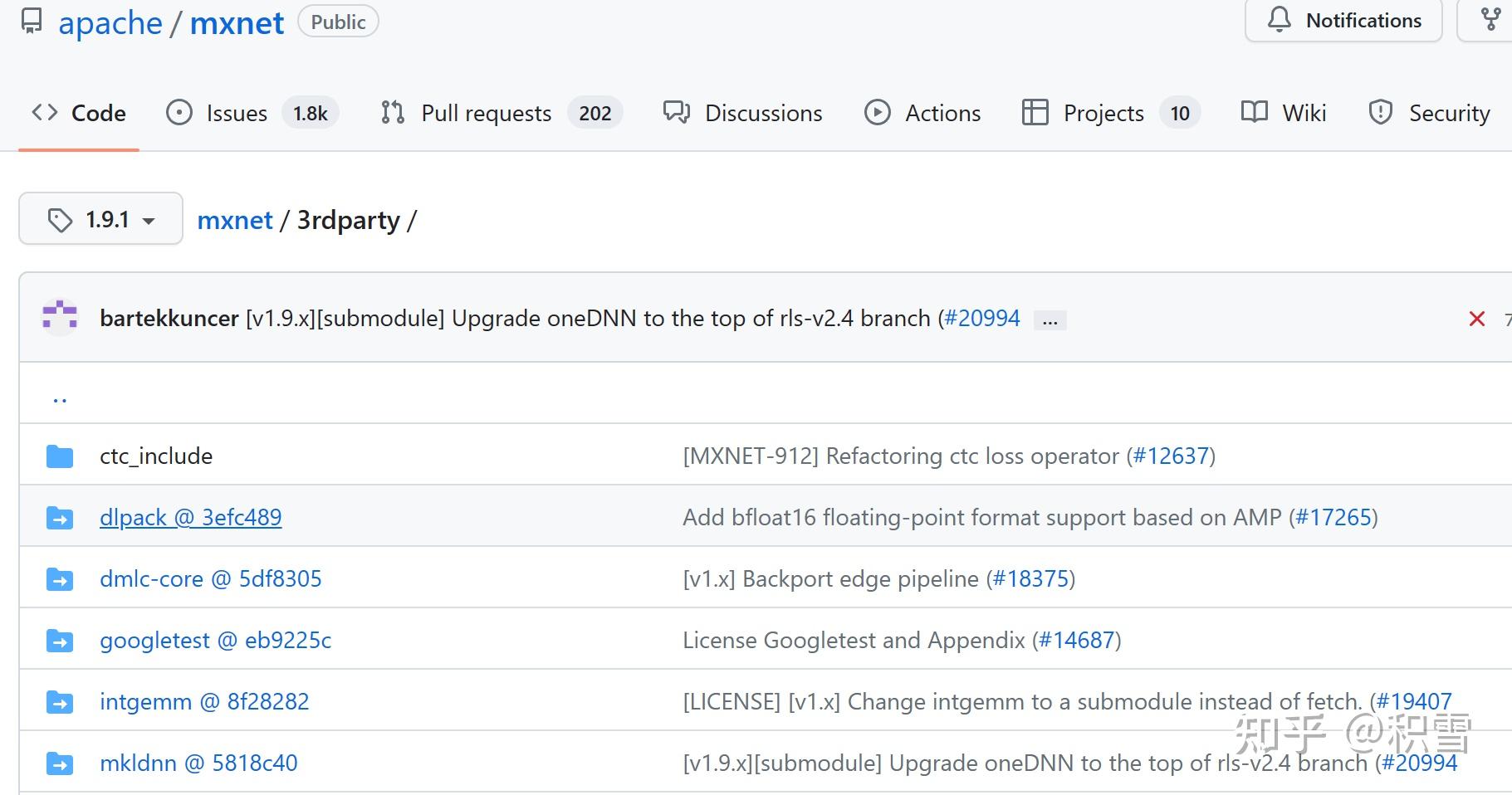
Task: Open the Actions tab
Action: coord(922,113)
